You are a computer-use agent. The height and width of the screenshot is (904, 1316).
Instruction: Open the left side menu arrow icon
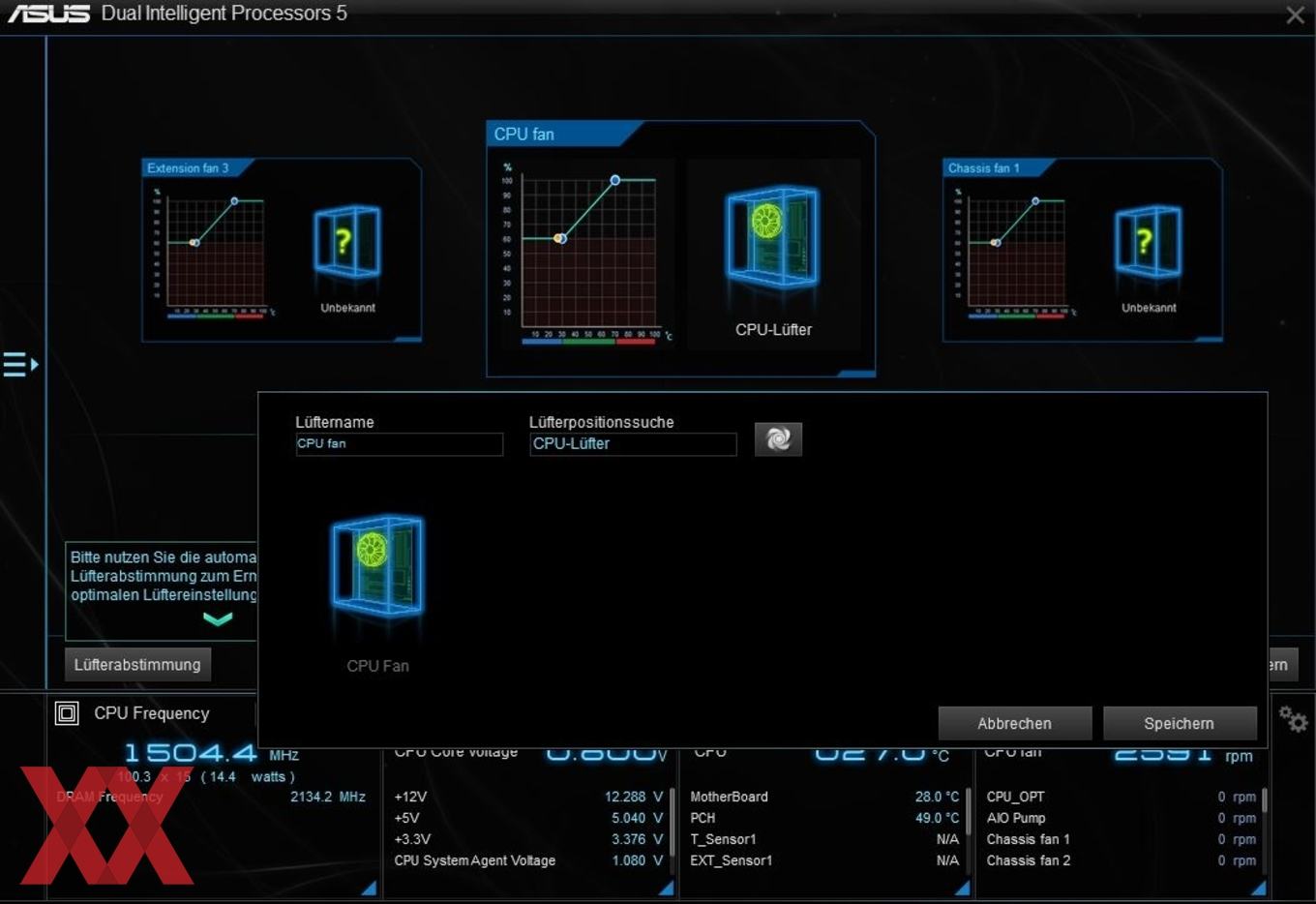[x=20, y=365]
